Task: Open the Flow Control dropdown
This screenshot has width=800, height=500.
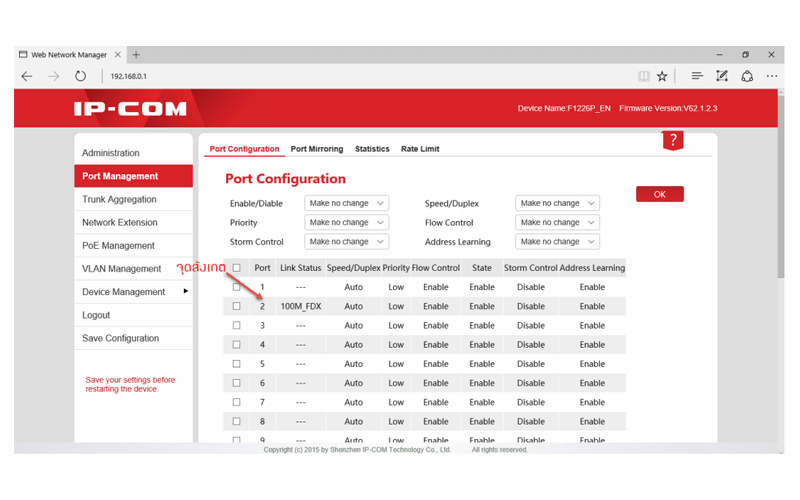Action: tap(557, 222)
